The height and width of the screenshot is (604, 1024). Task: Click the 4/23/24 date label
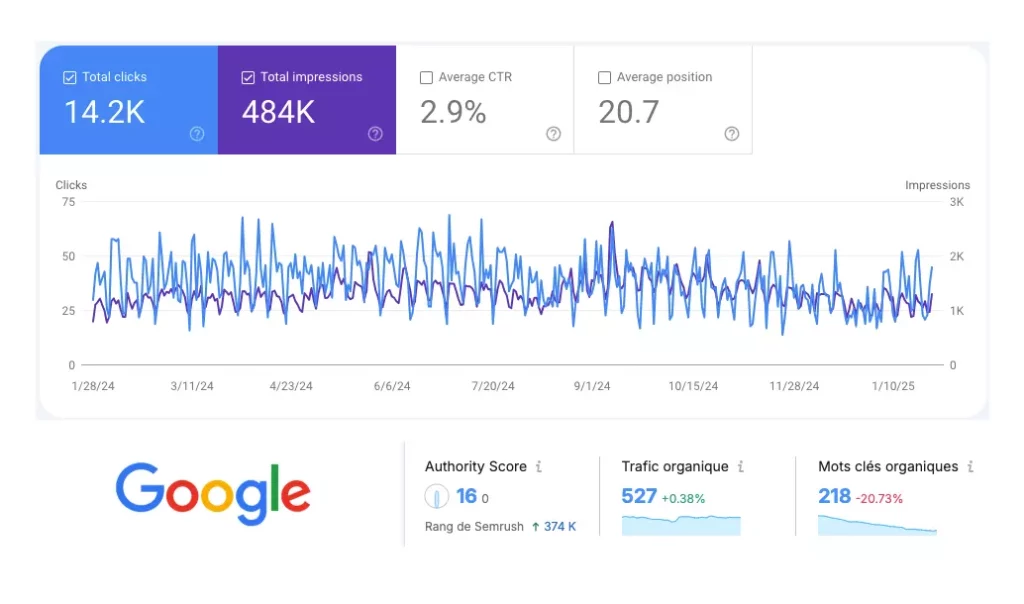point(291,386)
